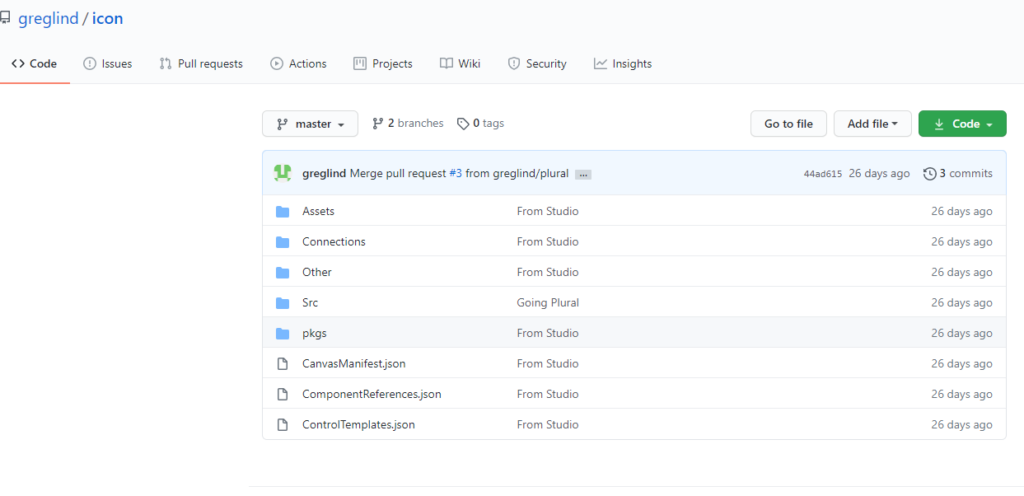This screenshot has width=1024, height=496.
Task: Click the branch icon next to 2 branches
Action: pyautogui.click(x=377, y=123)
